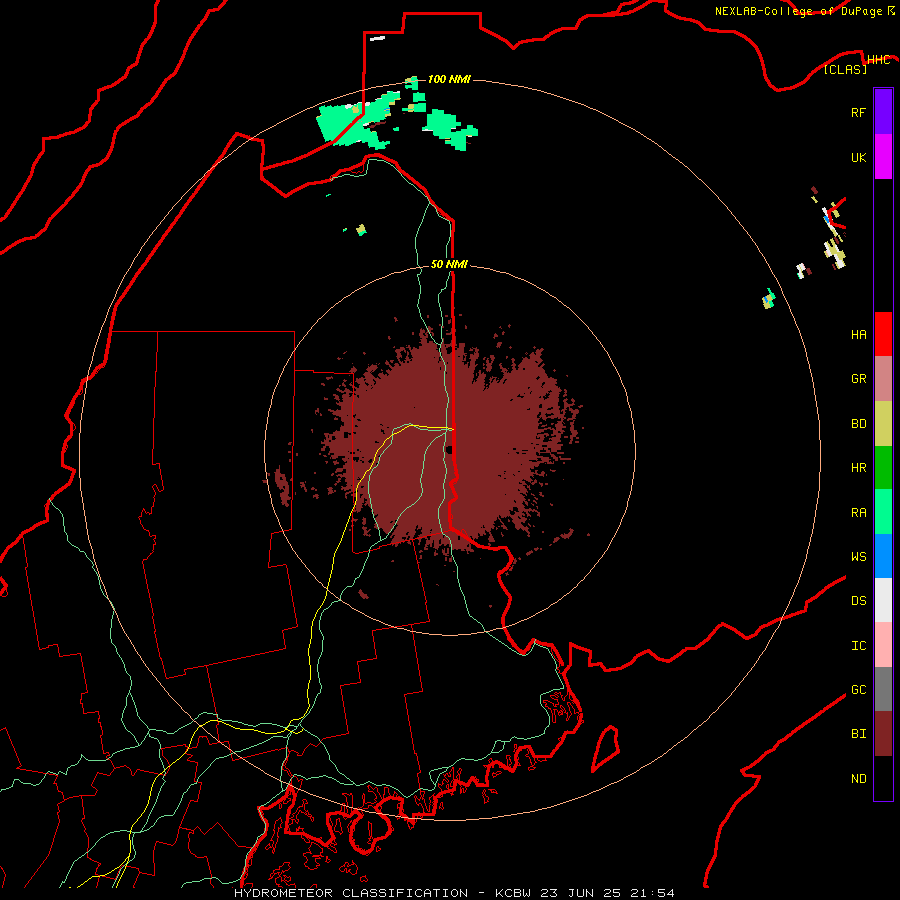This screenshot has height=900, width=900.
Task: Click the "IC" legend label
Action: click(858, 646)
